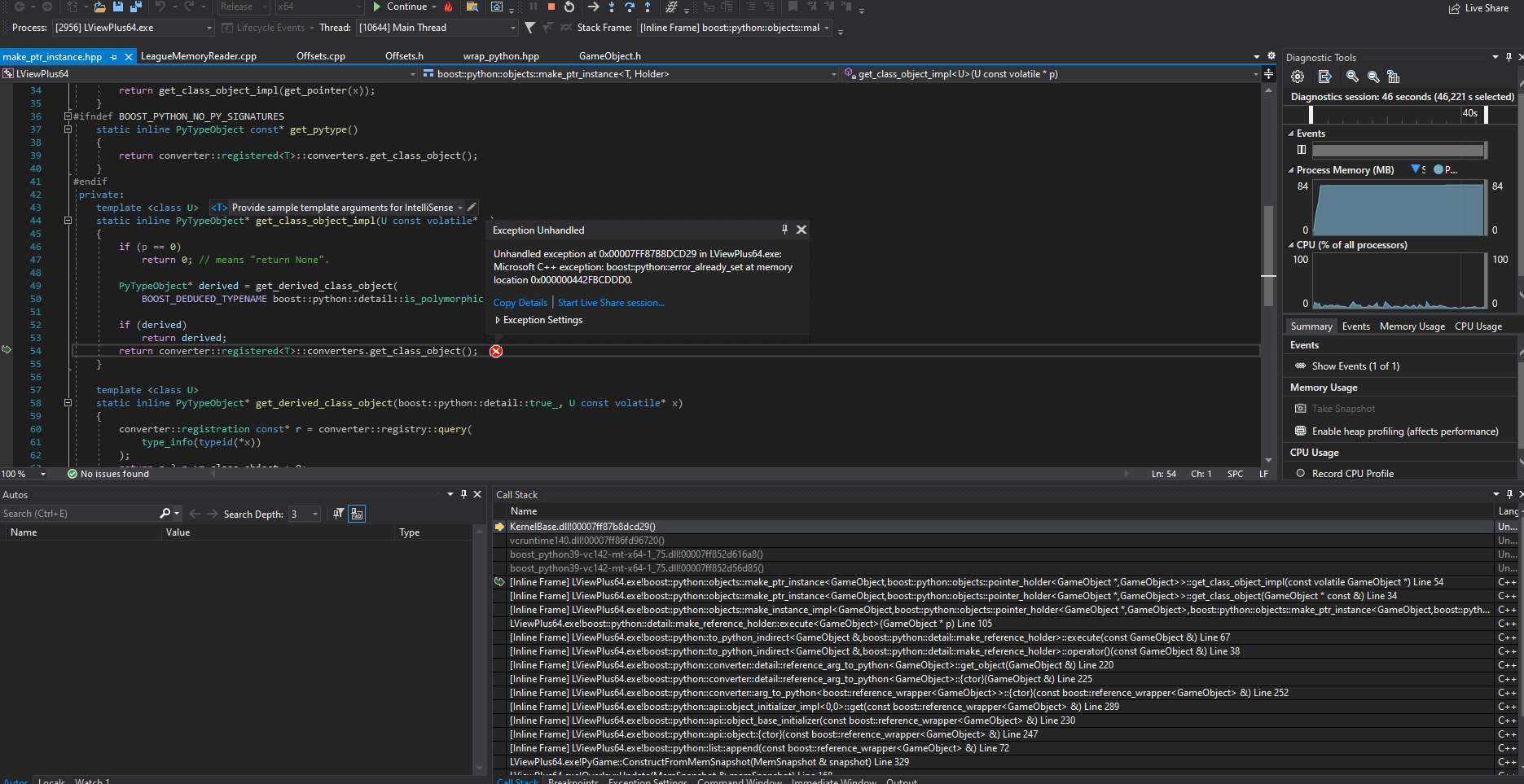
Task: Pin the Exception Unhandled popup
Action: pyautogui.click(x=784, y=230)
